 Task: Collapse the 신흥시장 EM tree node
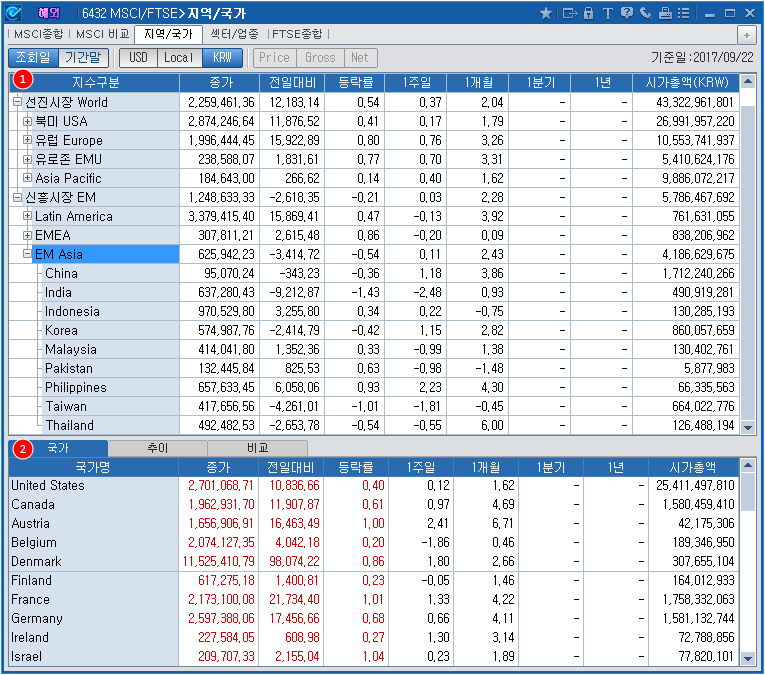[x=18, y=197]
